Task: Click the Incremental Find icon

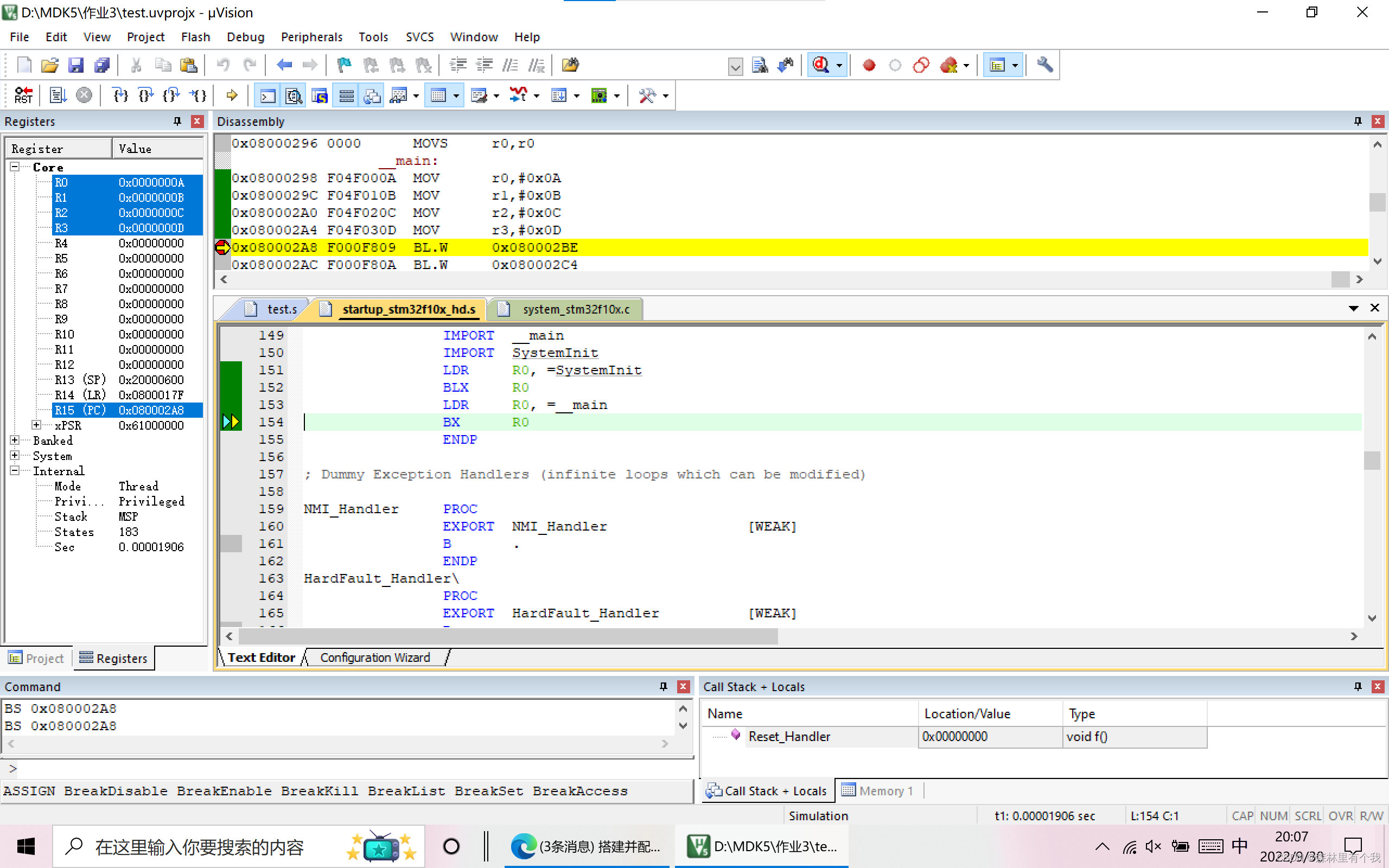Action: [x=786, y=65]
